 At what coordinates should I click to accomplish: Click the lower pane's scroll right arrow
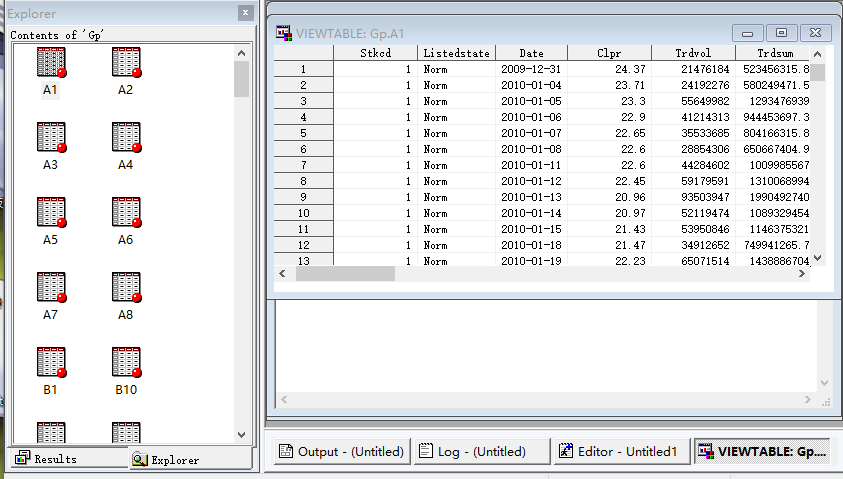tap(808, 399)
